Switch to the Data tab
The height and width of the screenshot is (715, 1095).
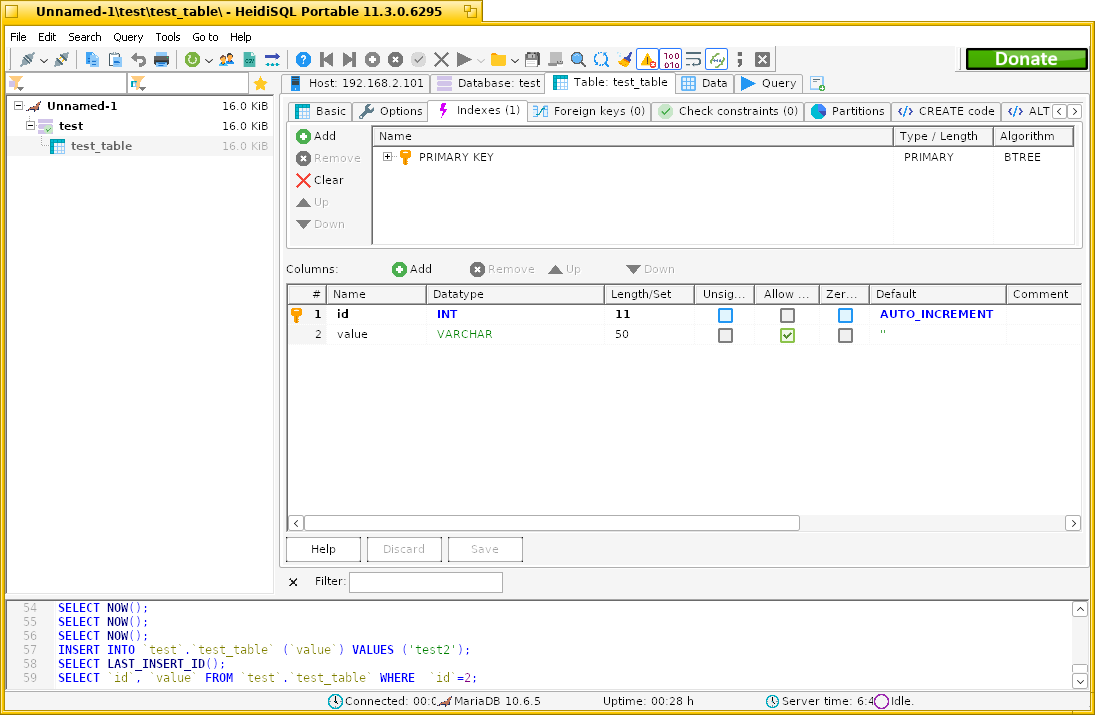coord(705,83)
